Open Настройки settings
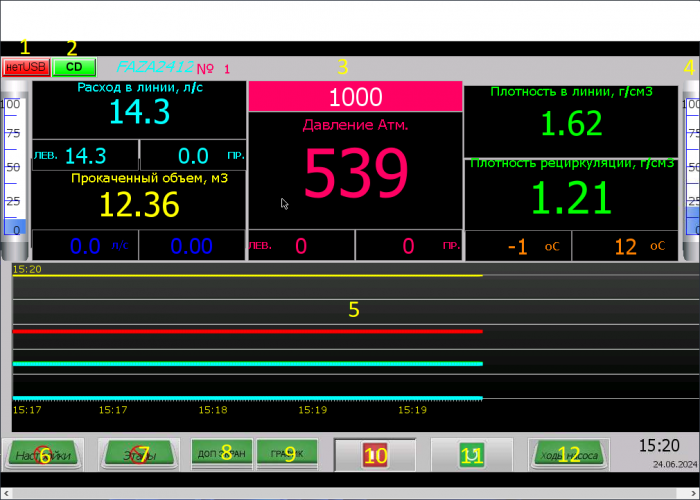 click(44, 455)
